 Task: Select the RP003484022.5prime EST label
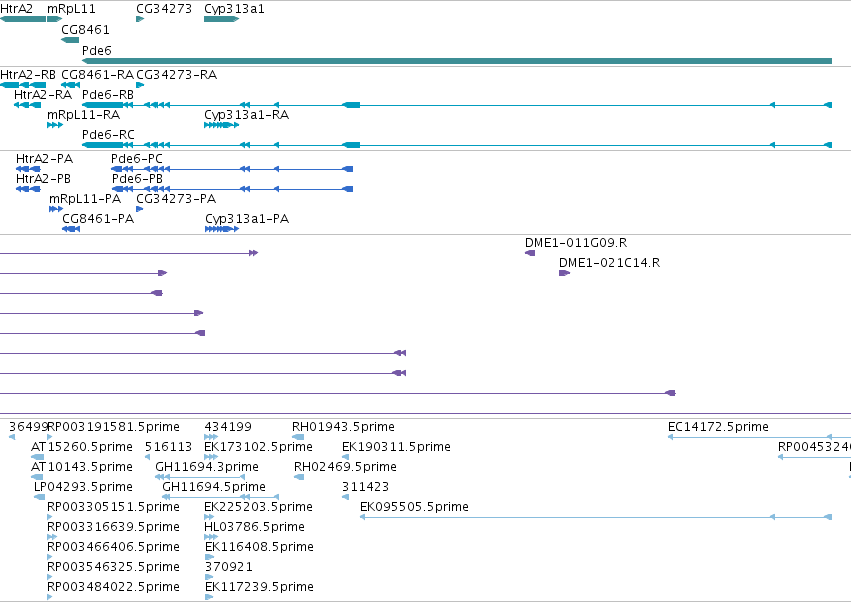point(113,587)
